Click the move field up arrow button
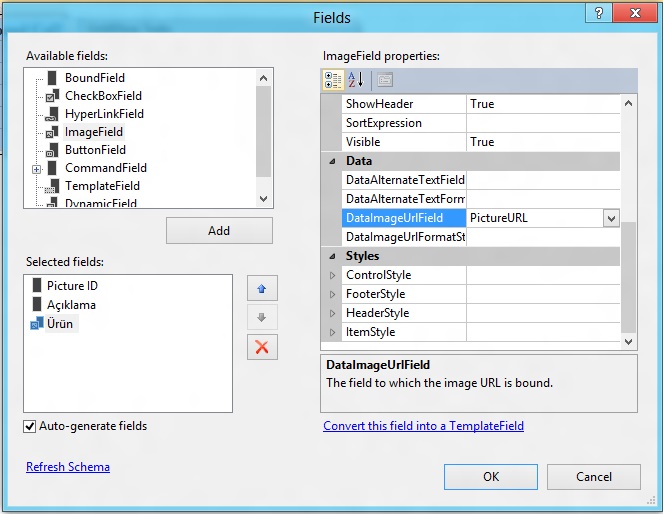663x514 pixels. point(262,289)
